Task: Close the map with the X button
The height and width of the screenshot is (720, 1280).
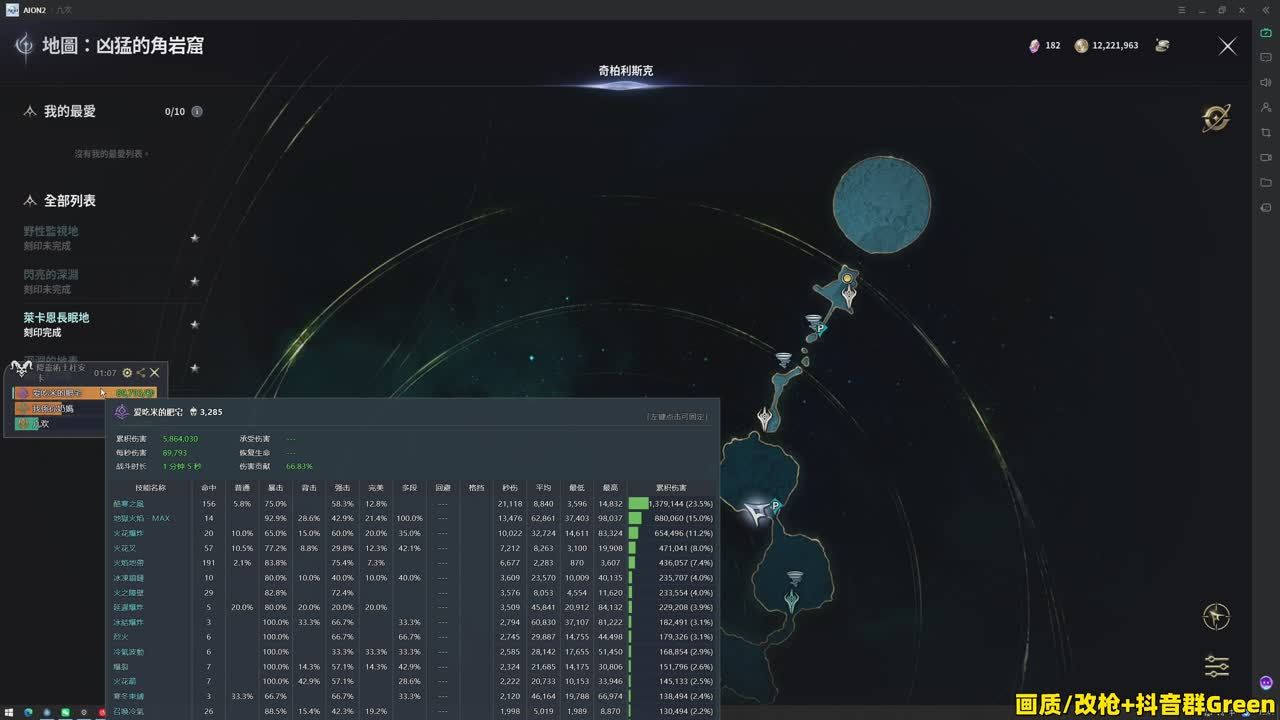Action: [1228, 46]
